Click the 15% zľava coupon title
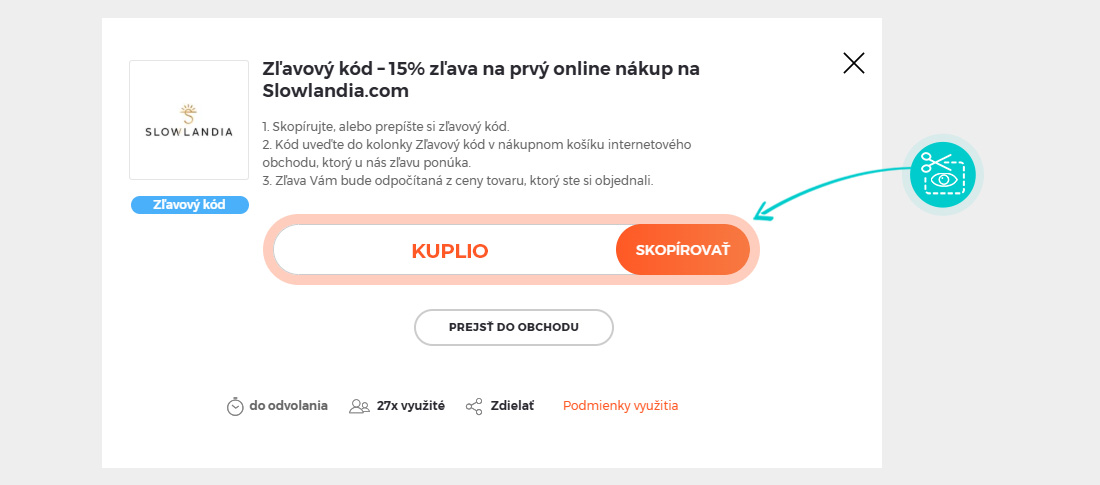1100x485 pixels. pyautogui.click(x=480, y=79)
